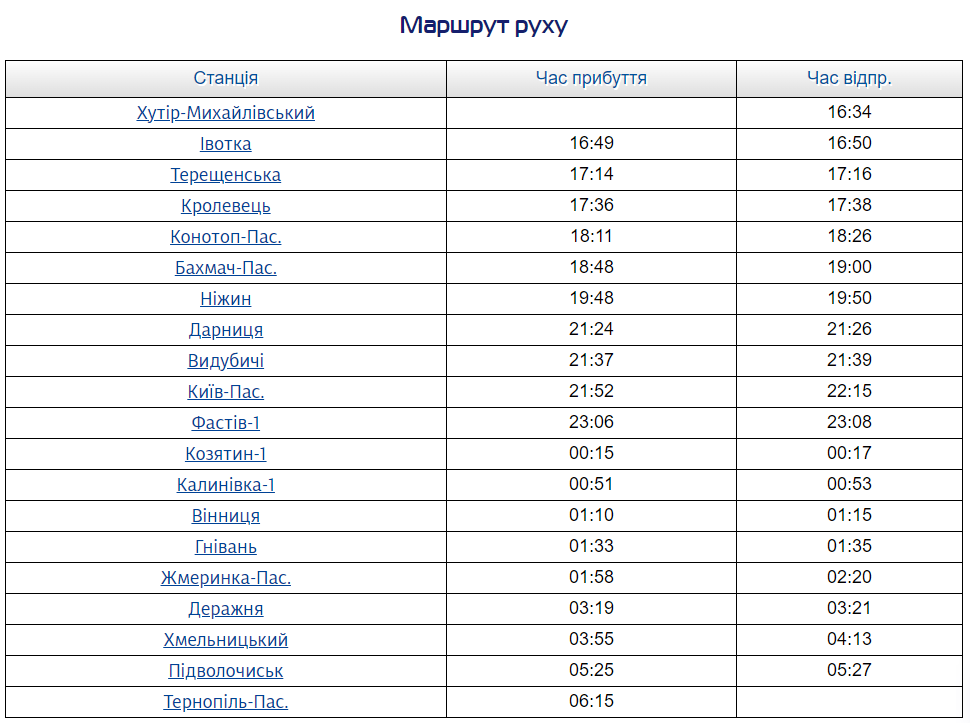Click the Час прибуття column header

coord(591,79)
